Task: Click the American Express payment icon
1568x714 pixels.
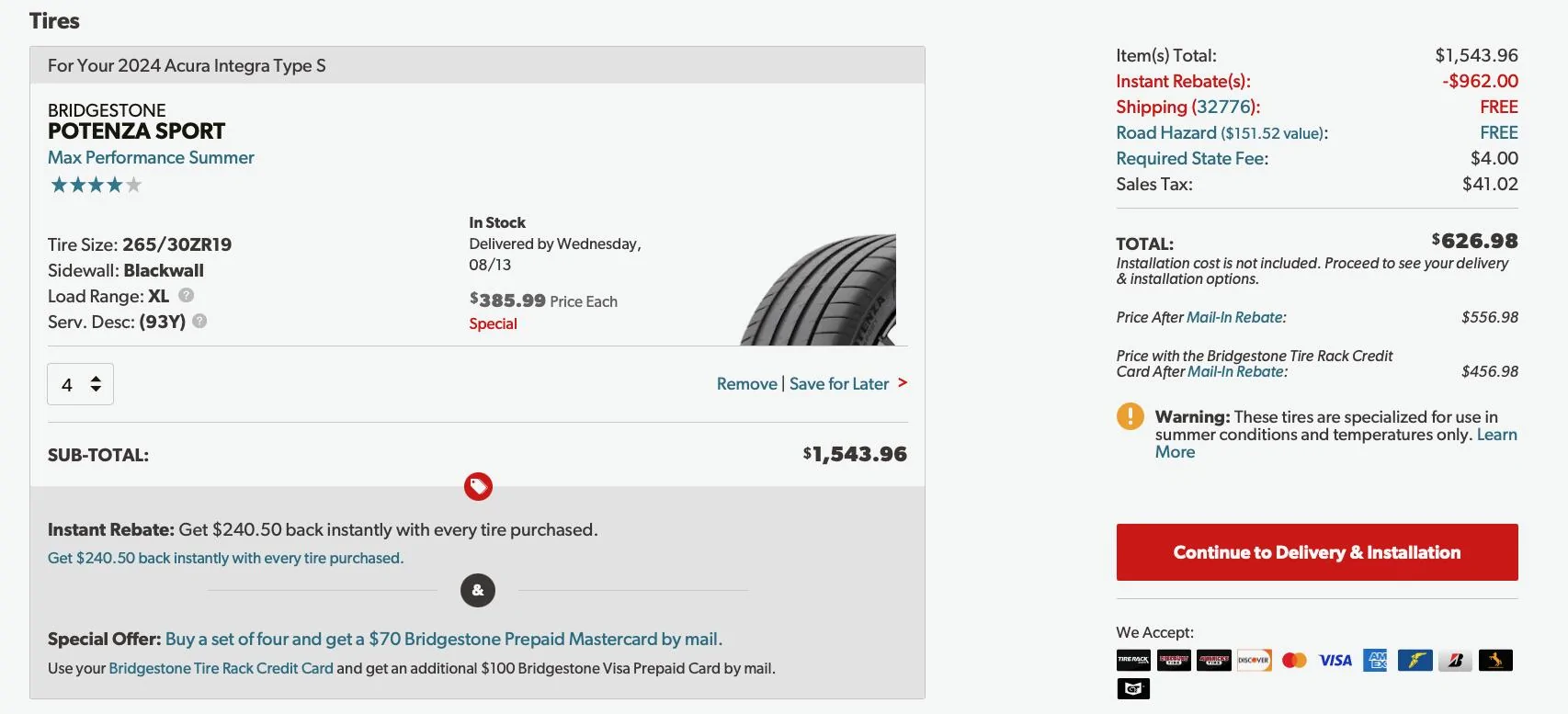Action: pos(1375,660)
